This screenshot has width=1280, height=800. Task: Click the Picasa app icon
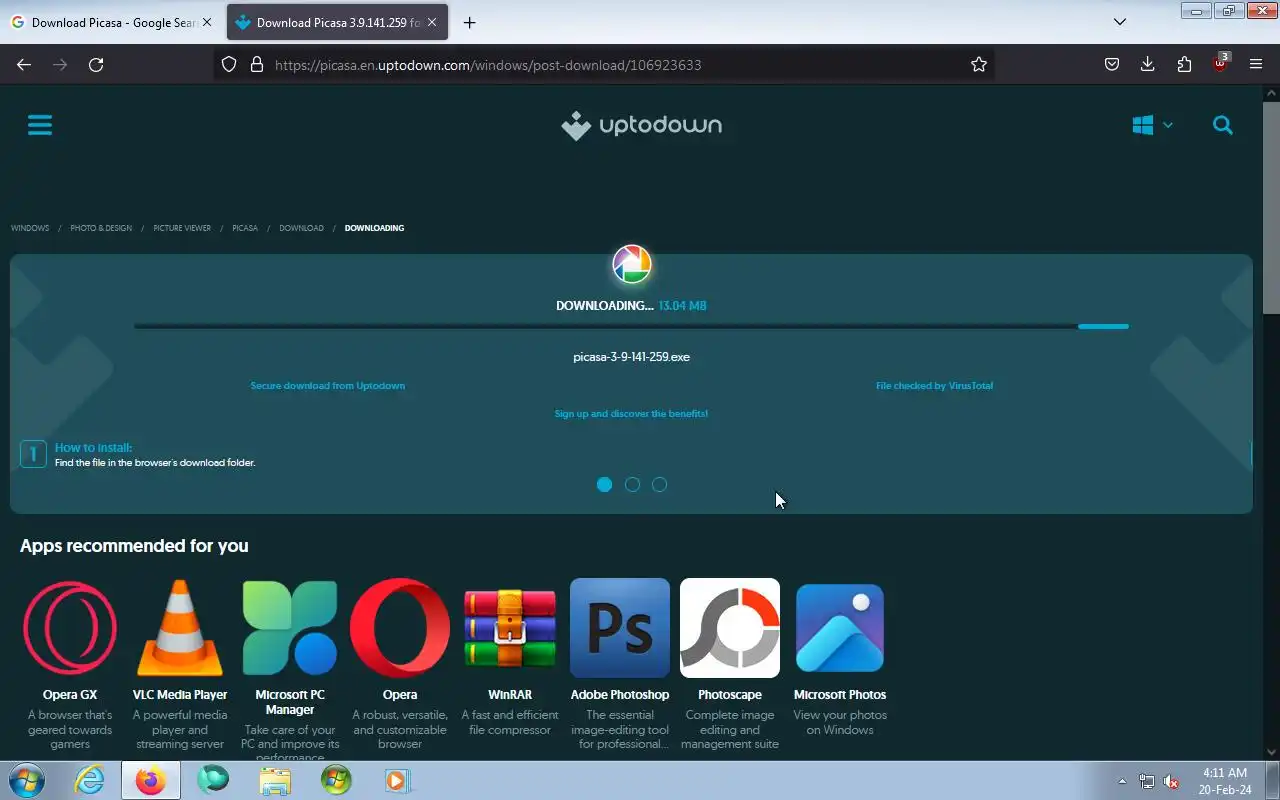pyautogui.click(x=632, y=265)
